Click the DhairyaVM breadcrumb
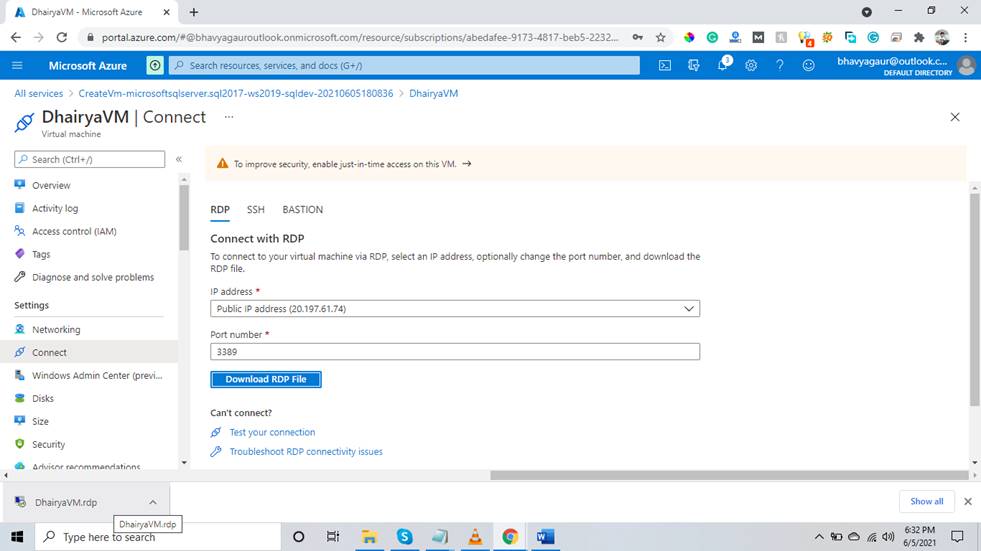This screenshot has height=551, width=981. click(434, 93)
